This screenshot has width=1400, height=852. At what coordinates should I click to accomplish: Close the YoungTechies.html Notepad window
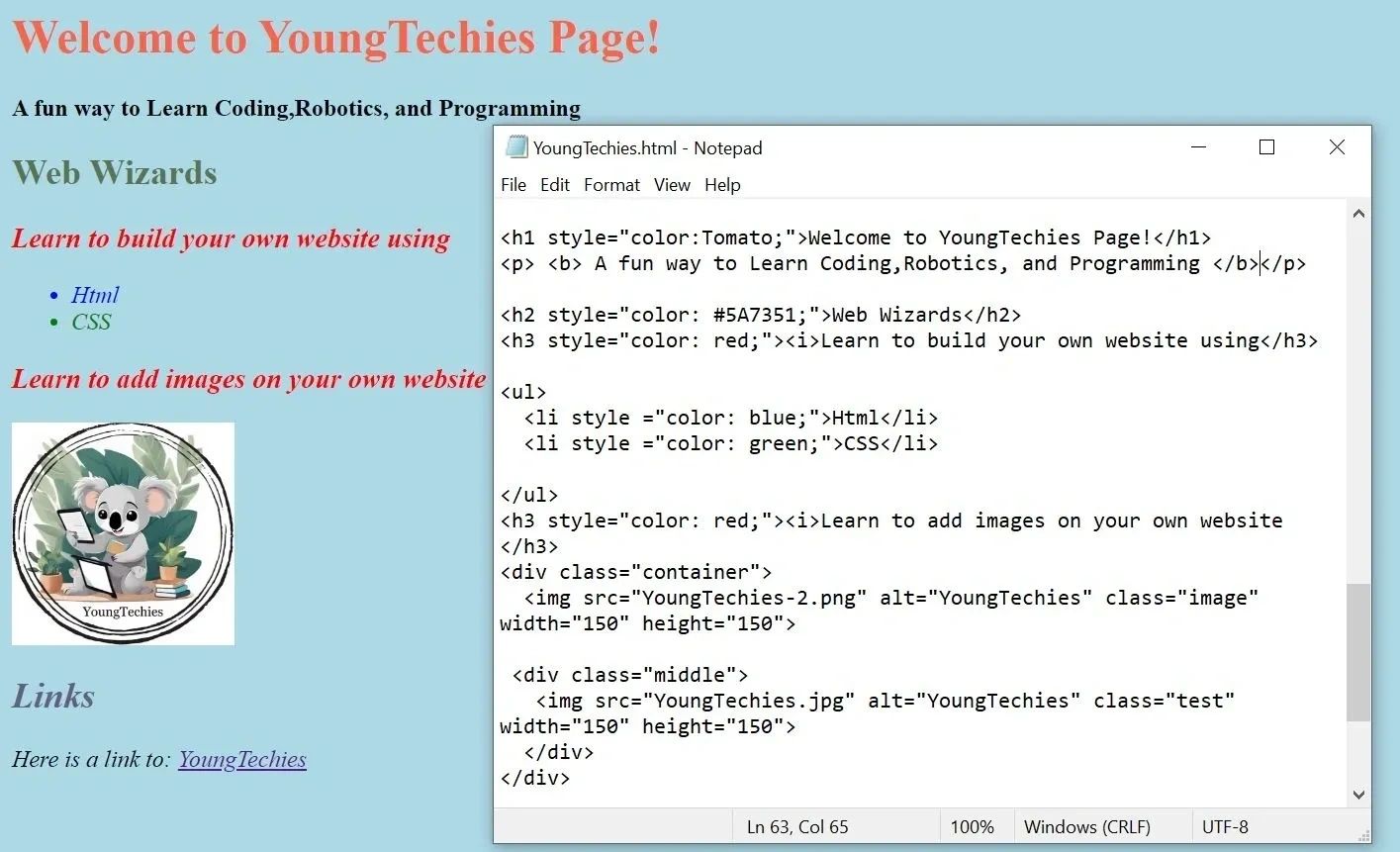[1337, 147]
